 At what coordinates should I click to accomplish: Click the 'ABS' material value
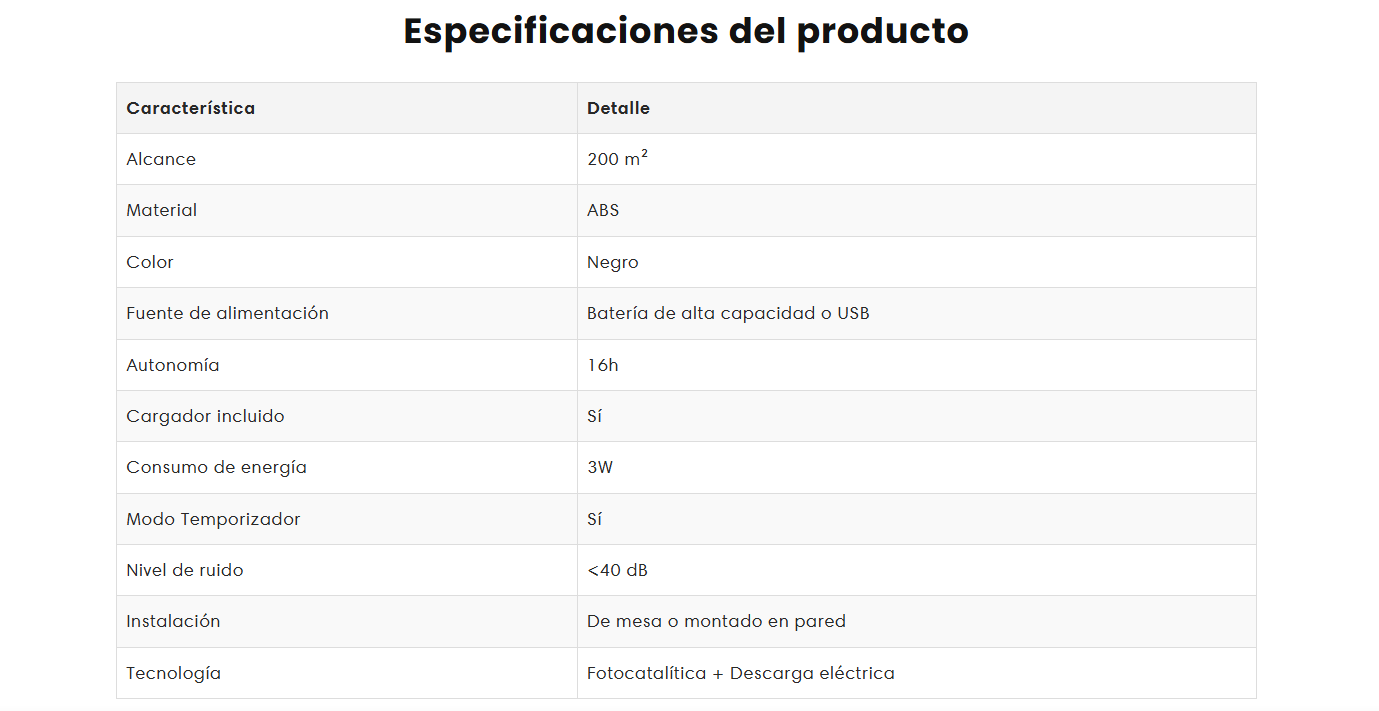603,210
